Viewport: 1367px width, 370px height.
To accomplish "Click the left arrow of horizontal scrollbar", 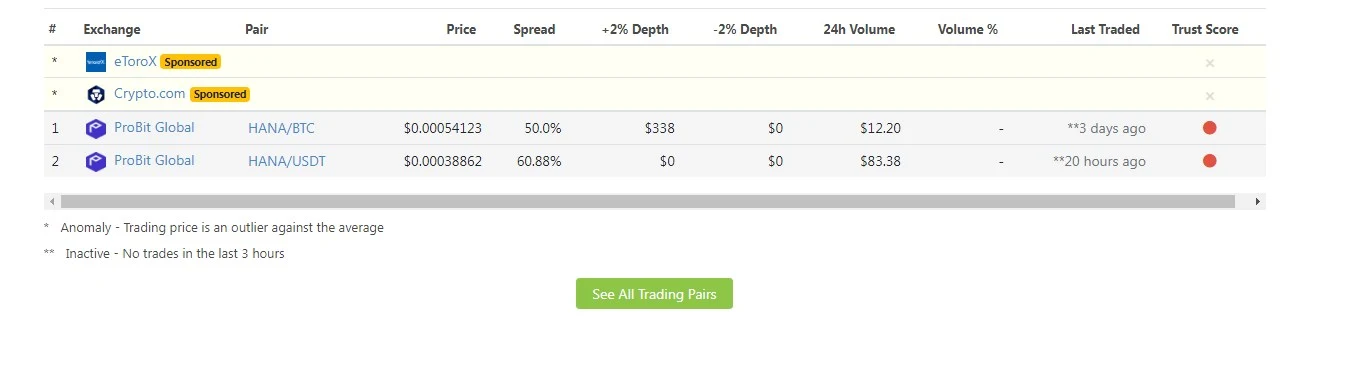I will (52, 201).
